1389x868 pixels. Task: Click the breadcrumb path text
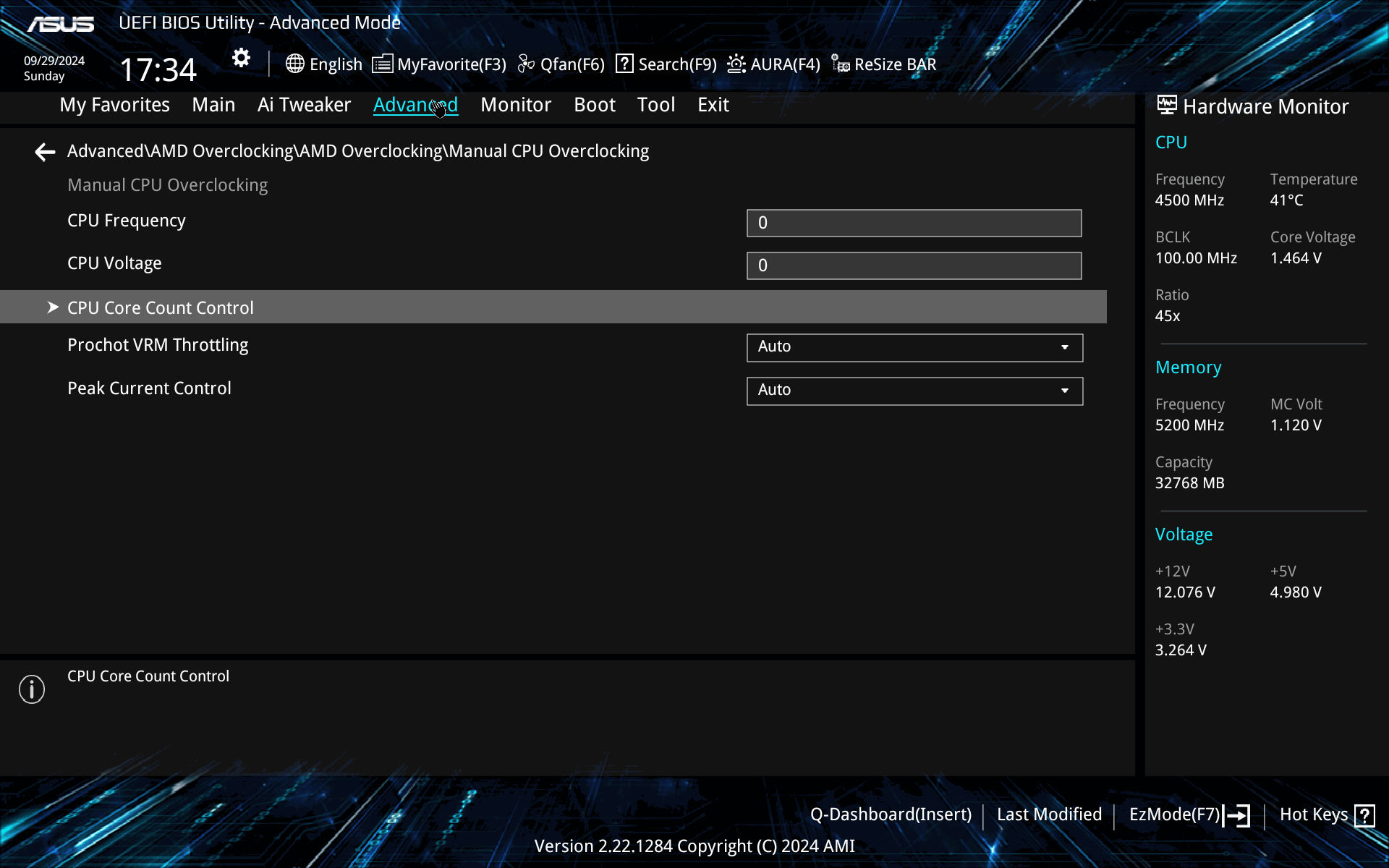click(358, 151)
